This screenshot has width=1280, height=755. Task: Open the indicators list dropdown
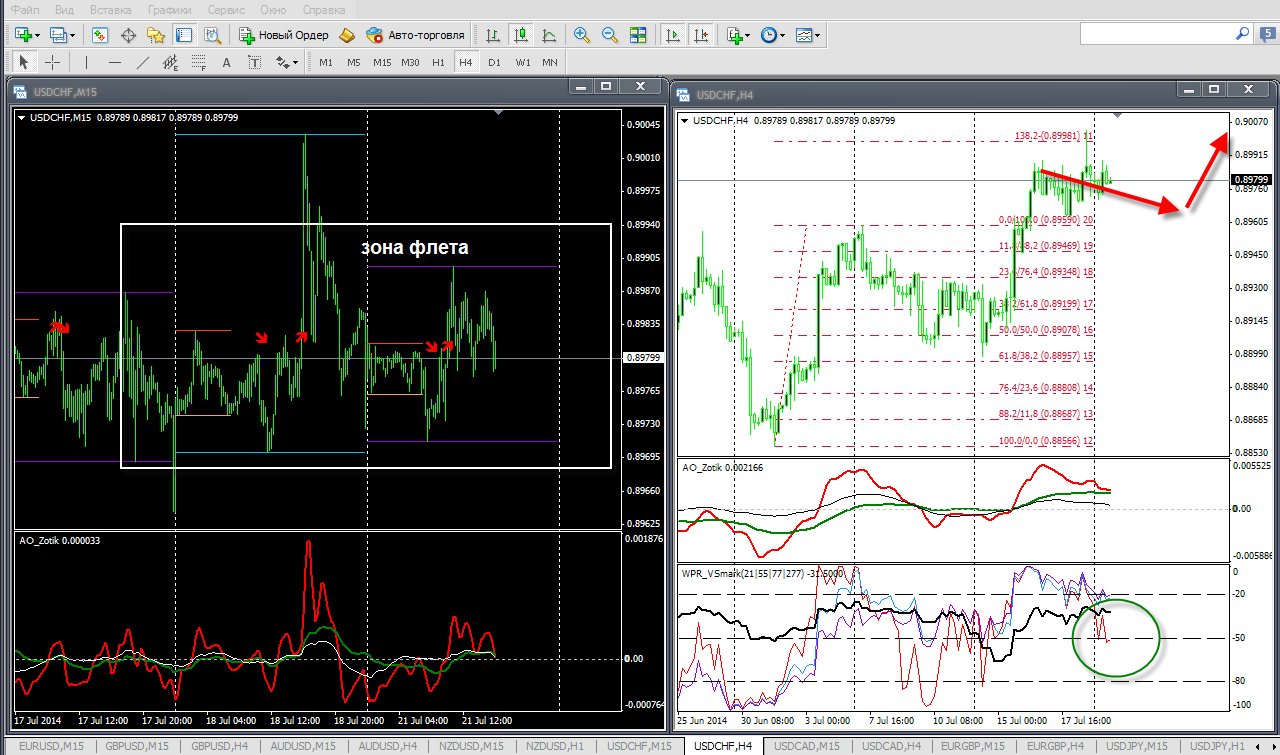749,35
